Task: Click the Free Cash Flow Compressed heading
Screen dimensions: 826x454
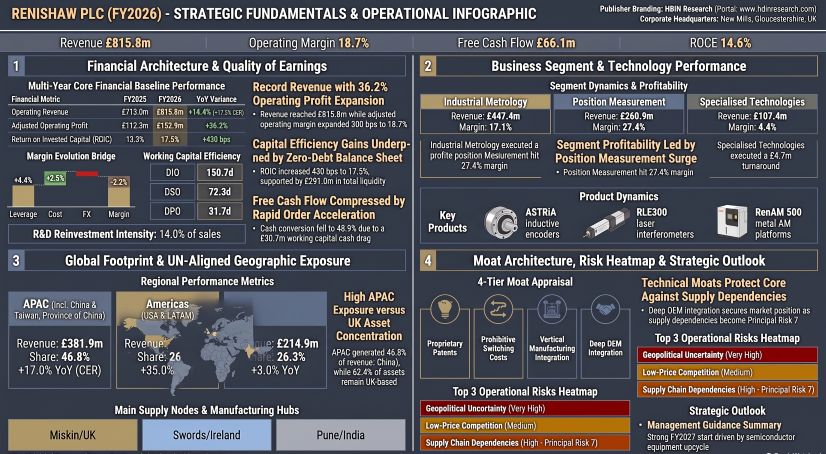Action: pos(329,208)
